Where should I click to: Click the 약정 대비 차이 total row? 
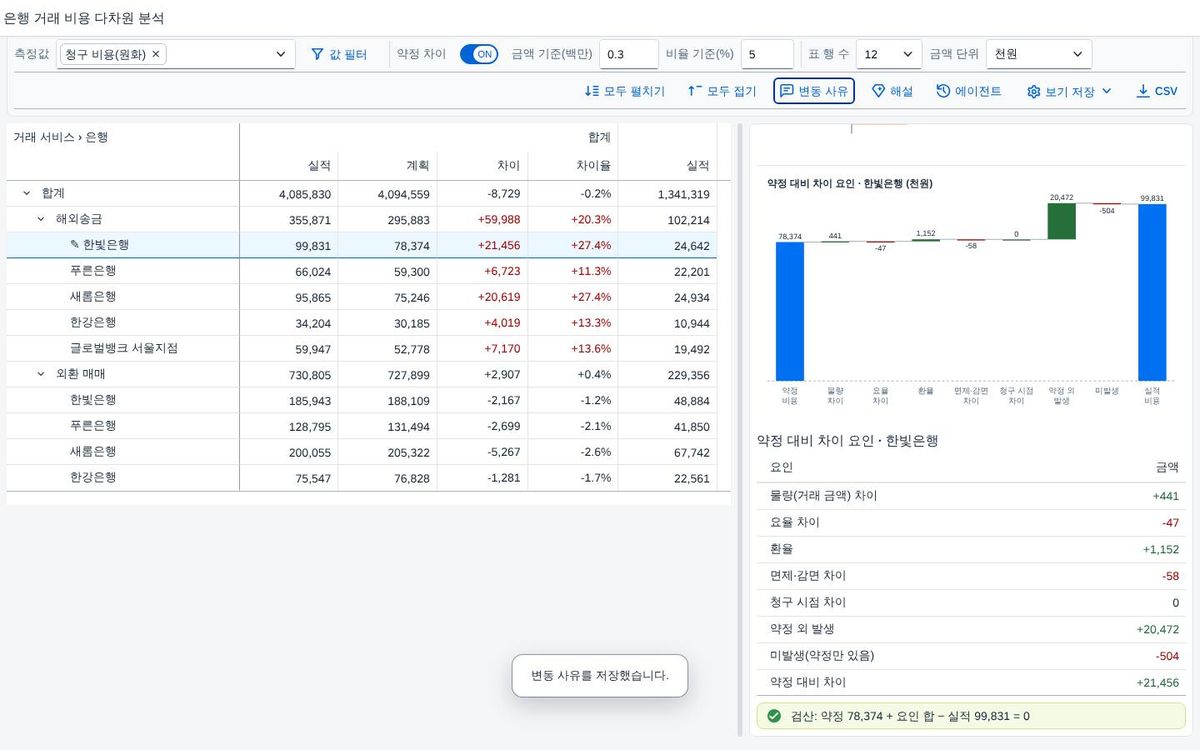pyautogui.click(x=972, y=682)
